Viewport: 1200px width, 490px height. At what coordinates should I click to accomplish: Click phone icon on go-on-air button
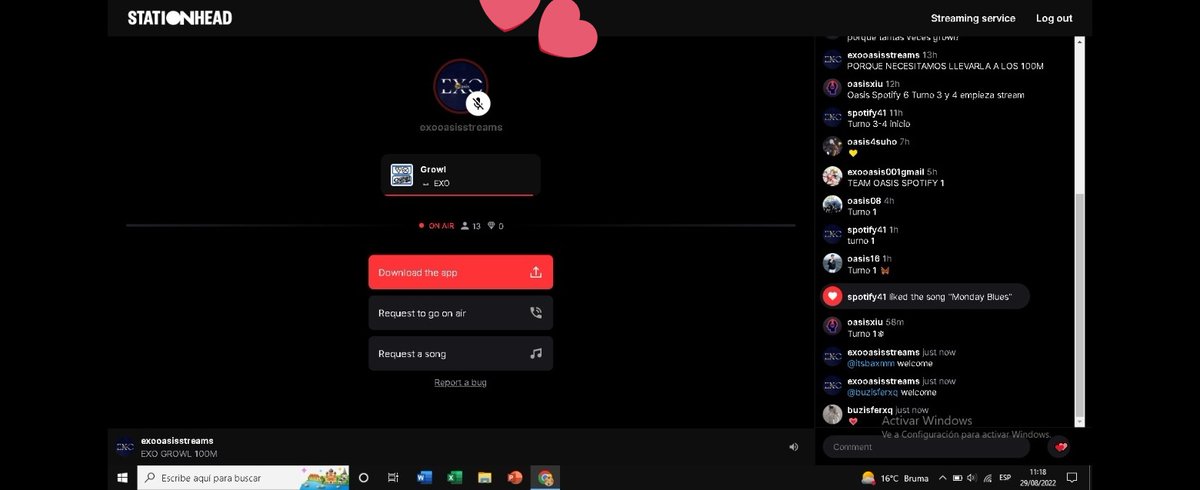coord(536,313)
